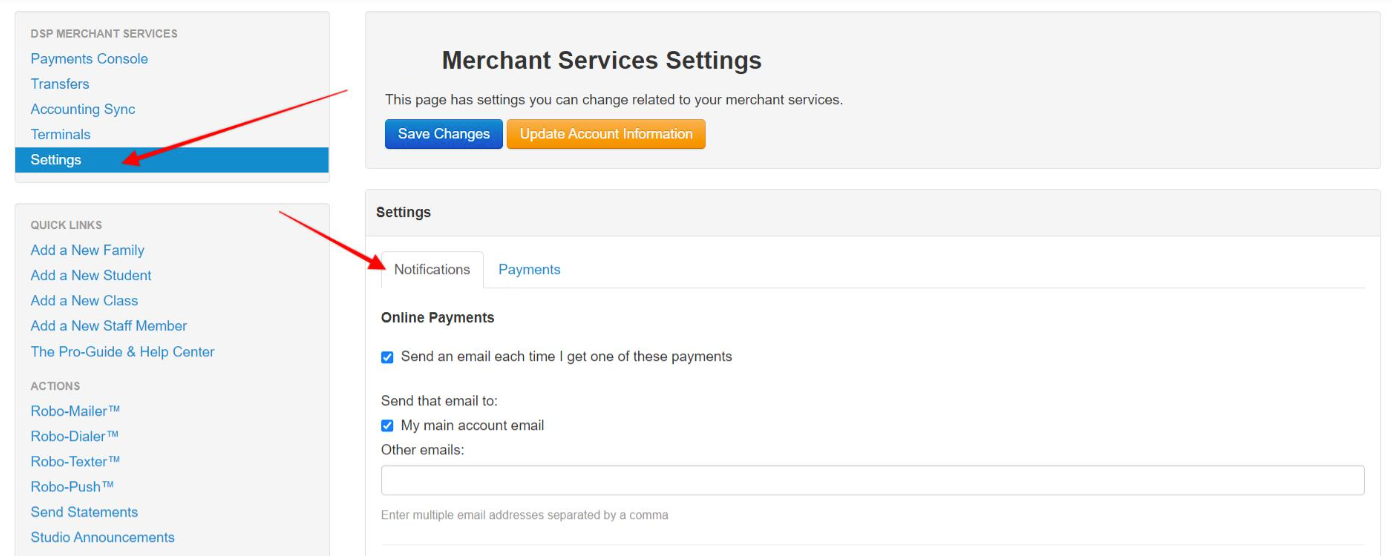Screen dimensions: 1392x556
Task: Click the Other emails input field
Action: 872,480
